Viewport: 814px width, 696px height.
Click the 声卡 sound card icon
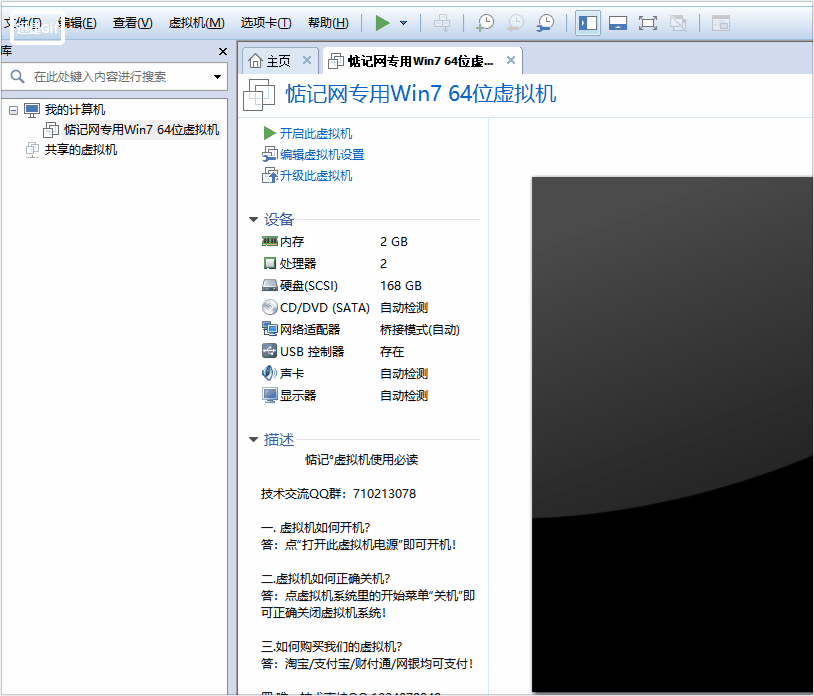pos(269,373)
